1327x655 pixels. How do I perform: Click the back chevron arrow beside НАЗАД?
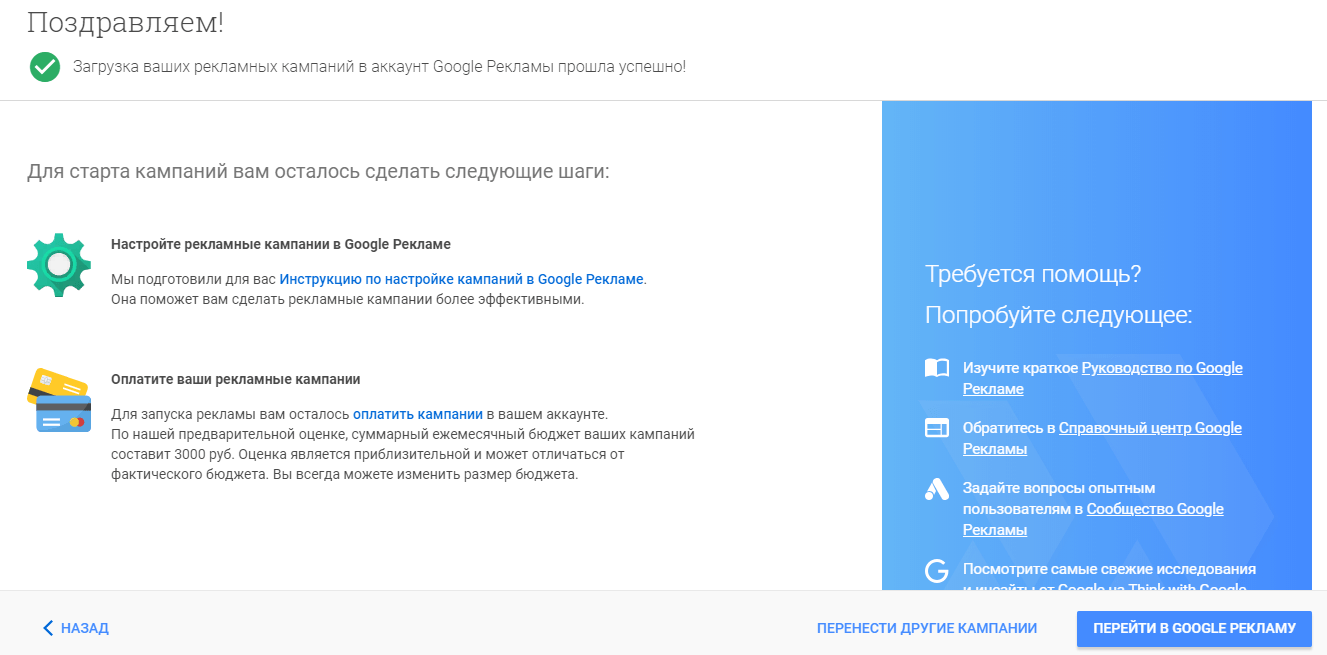(46, 627)
